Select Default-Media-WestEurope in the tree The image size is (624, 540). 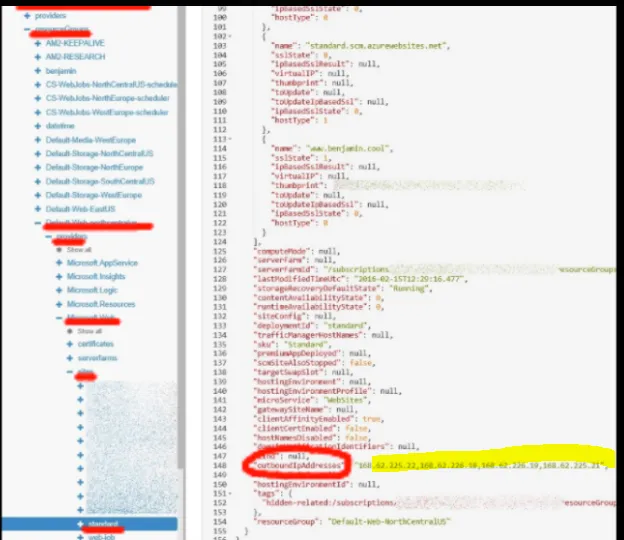click(90, 140)
